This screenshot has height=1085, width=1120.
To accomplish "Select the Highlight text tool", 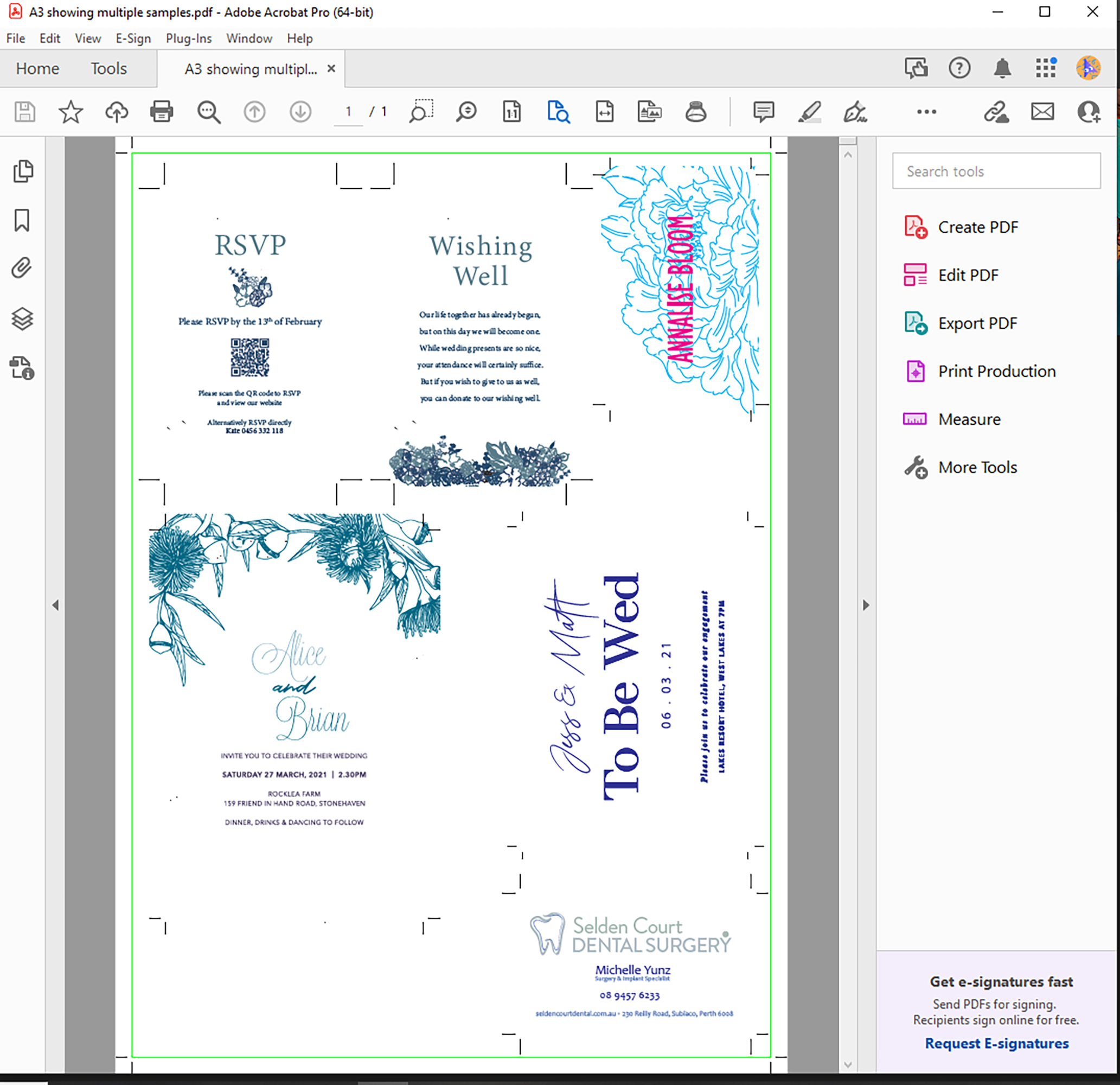I will (810, 111).
